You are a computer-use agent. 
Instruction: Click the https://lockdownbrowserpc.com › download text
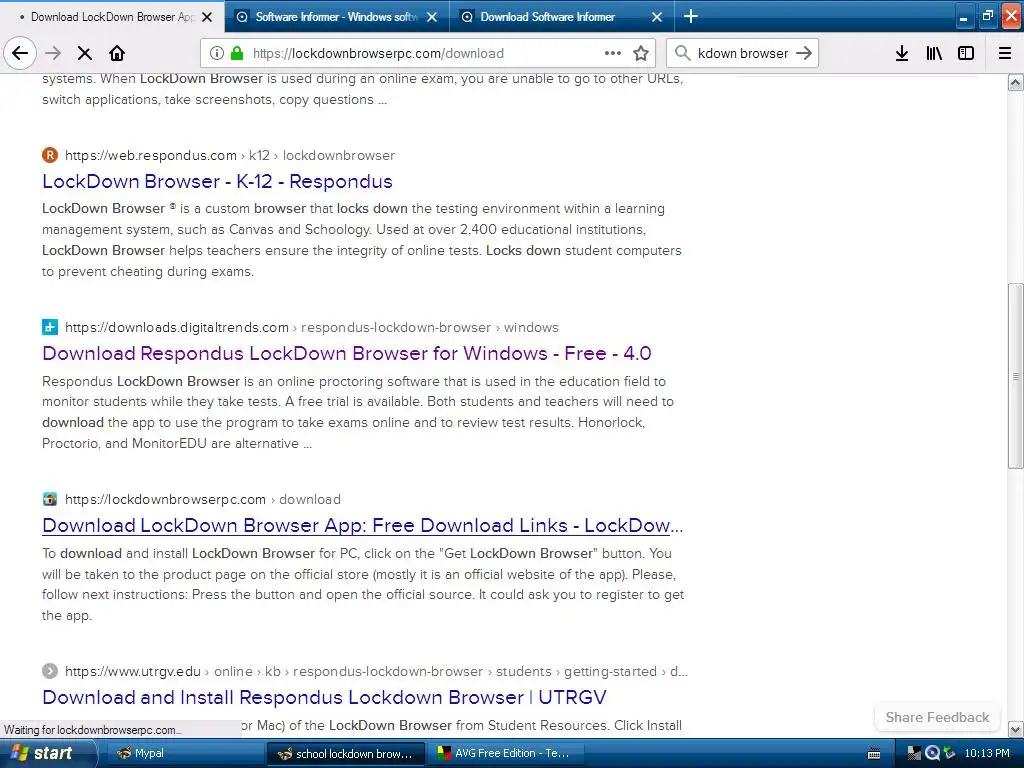[203, 499]
